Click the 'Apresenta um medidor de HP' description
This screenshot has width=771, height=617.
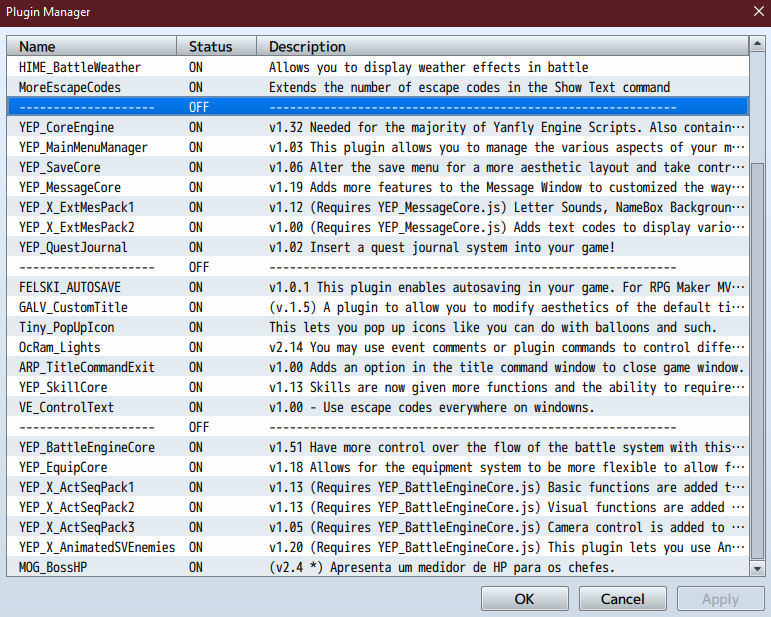442,567
